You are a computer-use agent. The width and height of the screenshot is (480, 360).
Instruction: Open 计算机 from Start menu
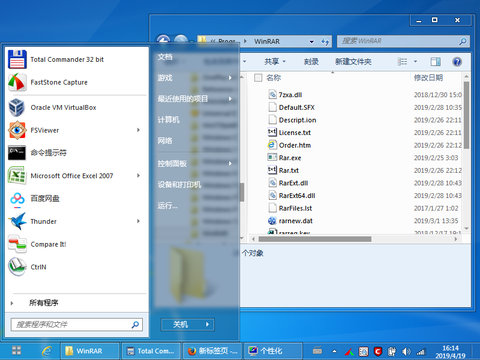169,120
